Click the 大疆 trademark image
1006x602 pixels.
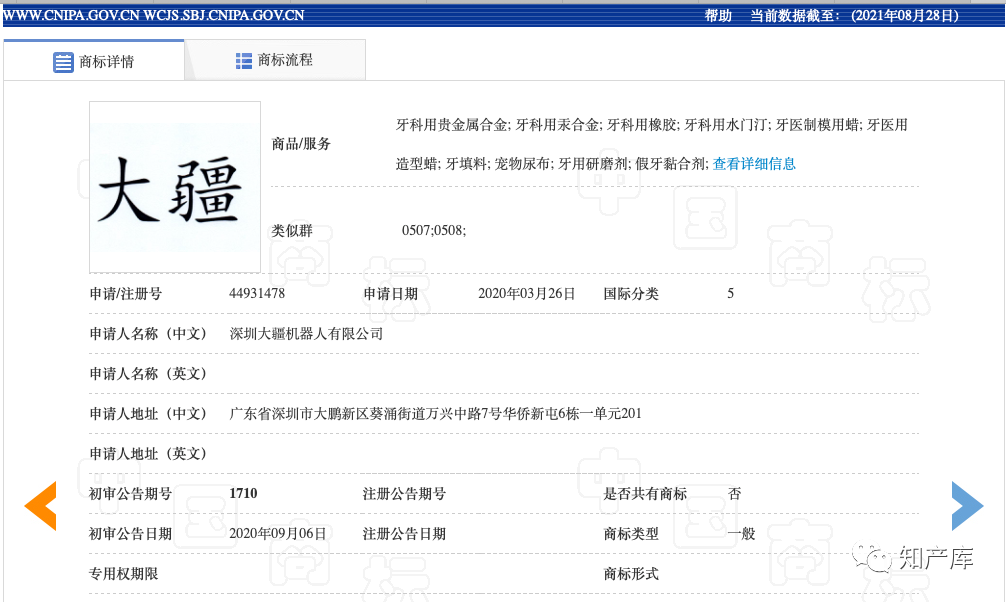174,186
